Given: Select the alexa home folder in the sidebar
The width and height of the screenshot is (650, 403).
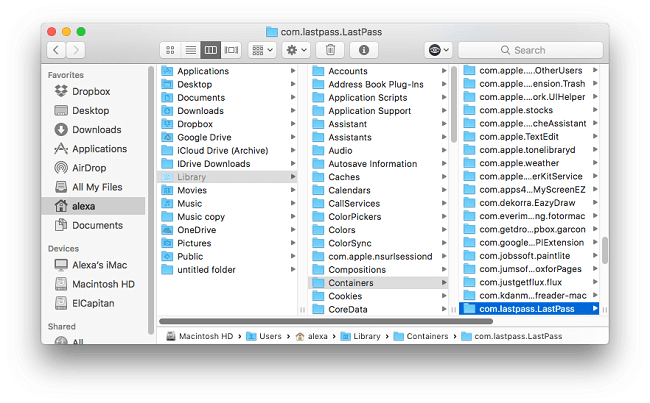Looking at the screenshot, I should coord(93,206).
